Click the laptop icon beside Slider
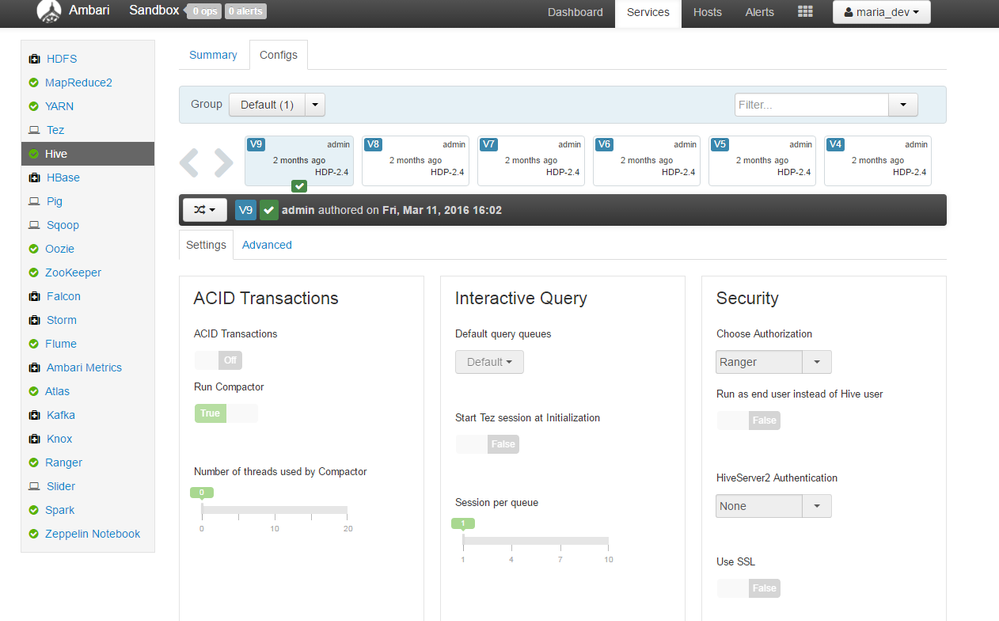 coord(34,486)
